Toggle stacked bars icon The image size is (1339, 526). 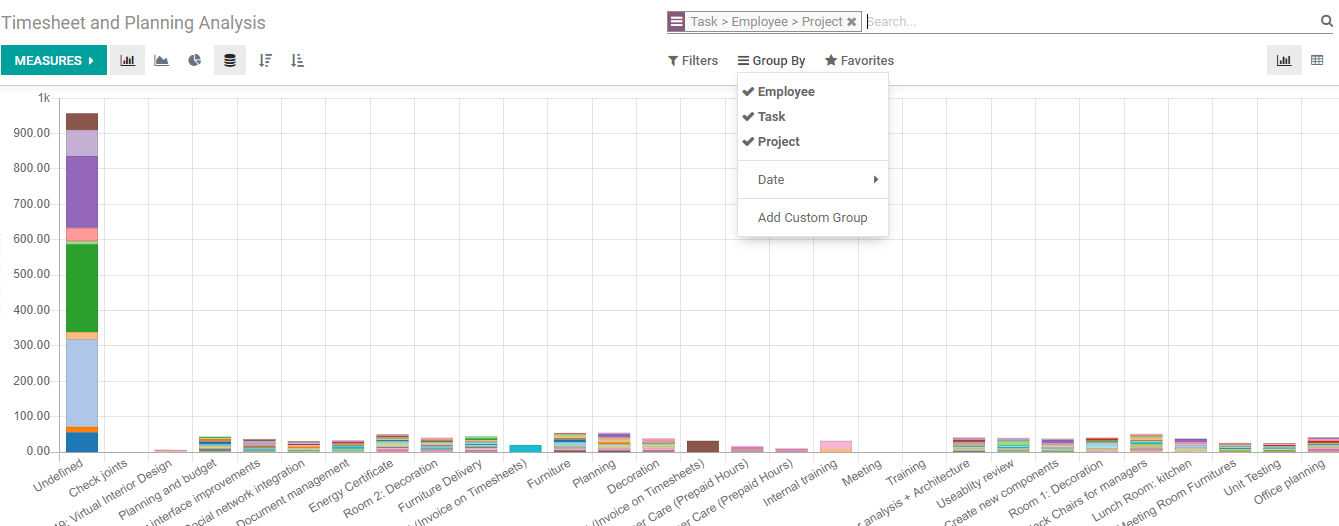click(230, 61)
